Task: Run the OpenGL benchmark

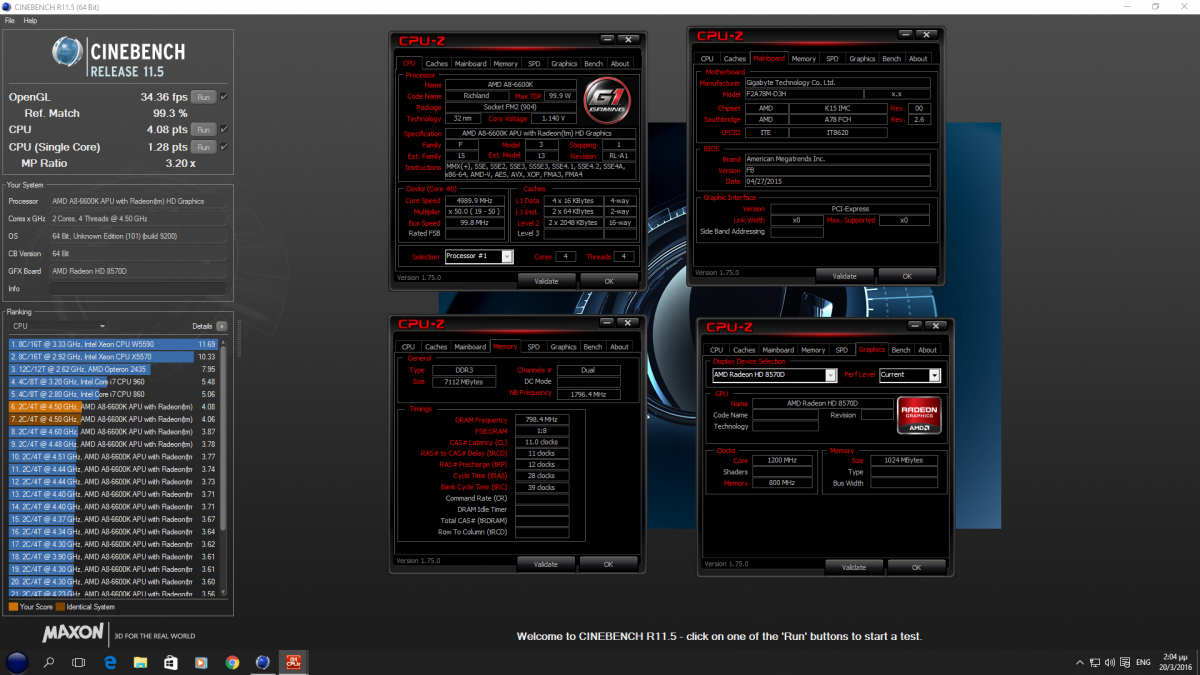Action: [204, 97]
